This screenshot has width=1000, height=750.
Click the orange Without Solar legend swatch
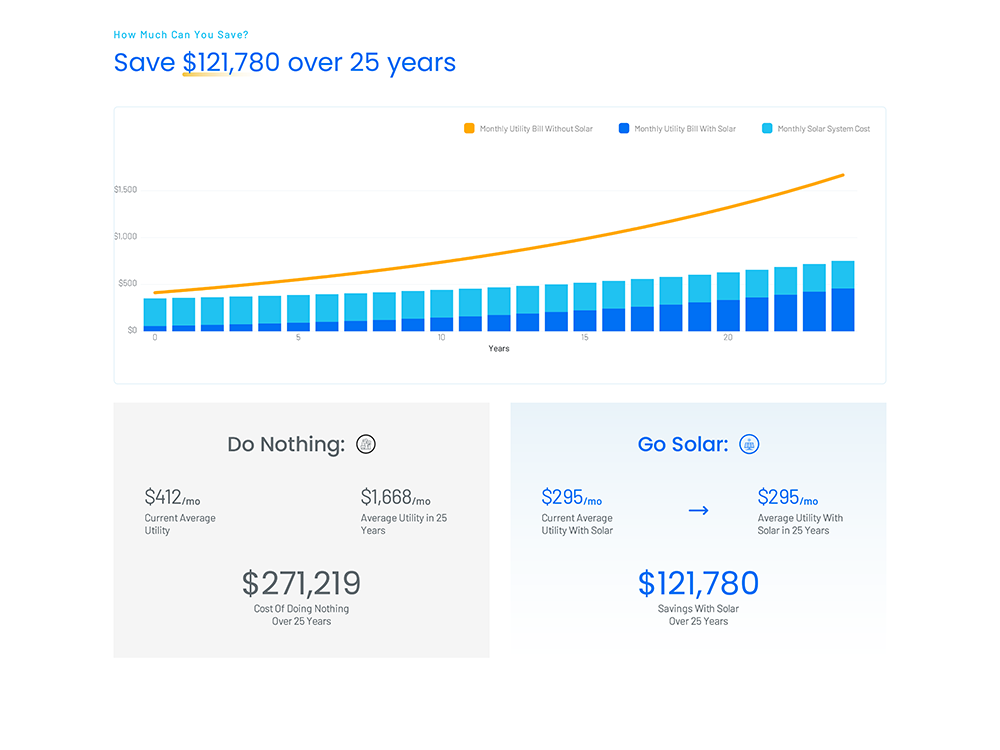click(x=469, y=128)
